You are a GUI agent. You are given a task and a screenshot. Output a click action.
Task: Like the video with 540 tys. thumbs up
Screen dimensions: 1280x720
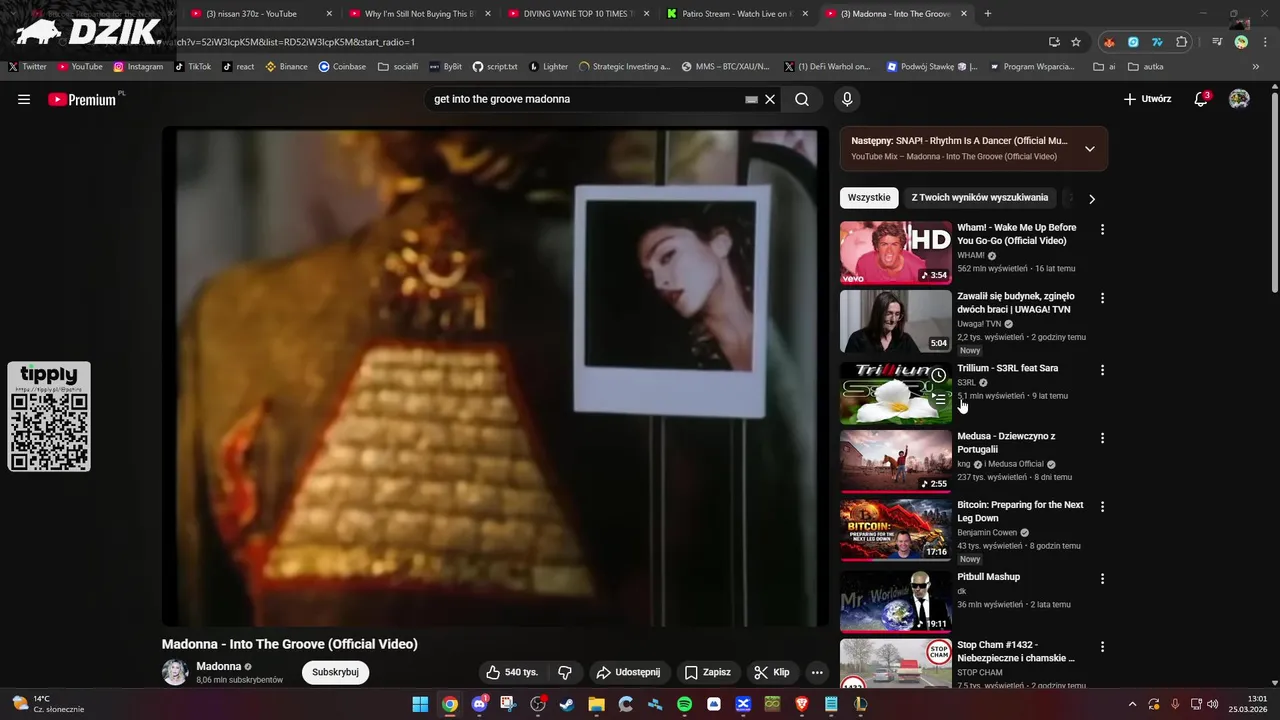512,672
